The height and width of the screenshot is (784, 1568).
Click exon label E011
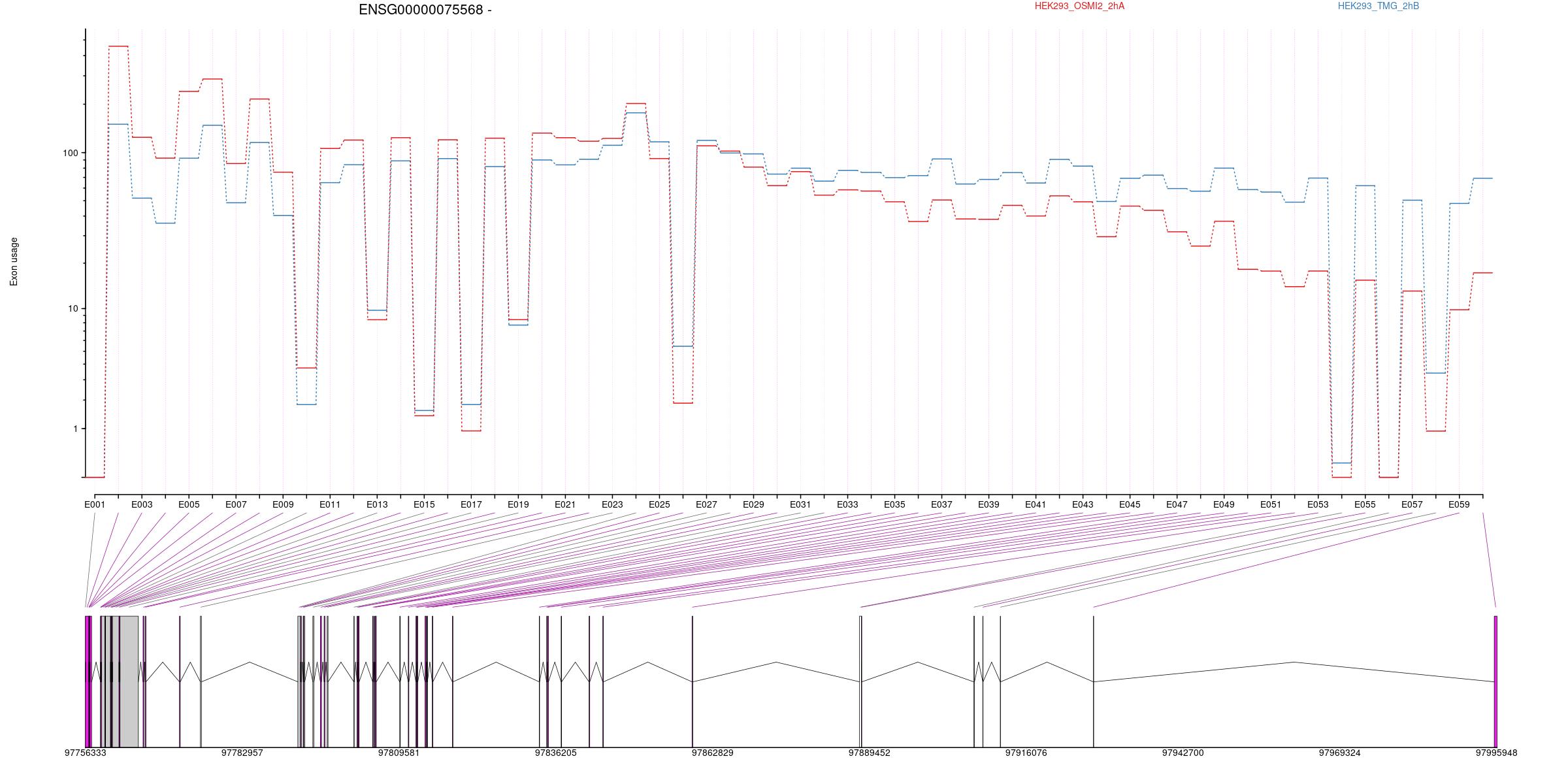[330, 504]
